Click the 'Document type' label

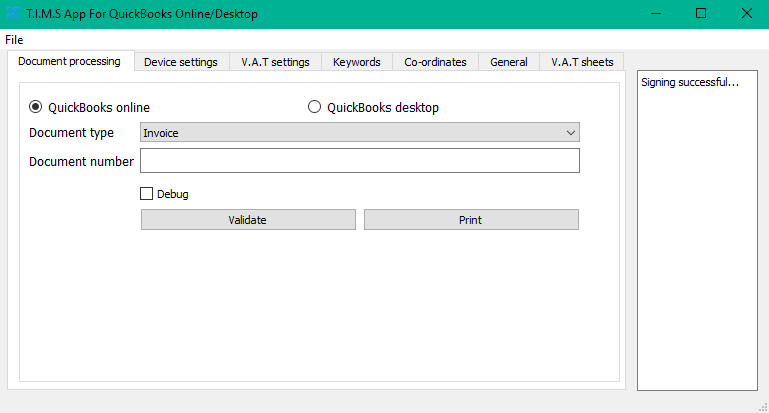click(x=72, y=133)
